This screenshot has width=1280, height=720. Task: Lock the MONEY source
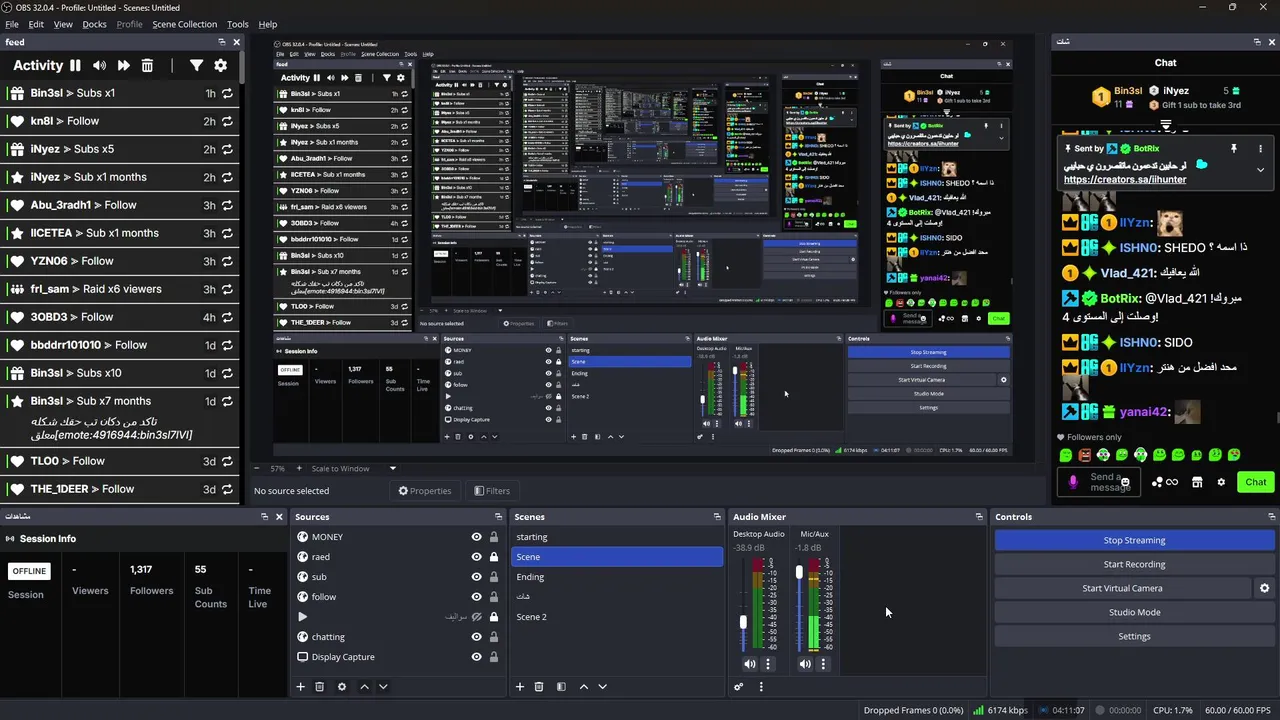(x=493, y=537)
